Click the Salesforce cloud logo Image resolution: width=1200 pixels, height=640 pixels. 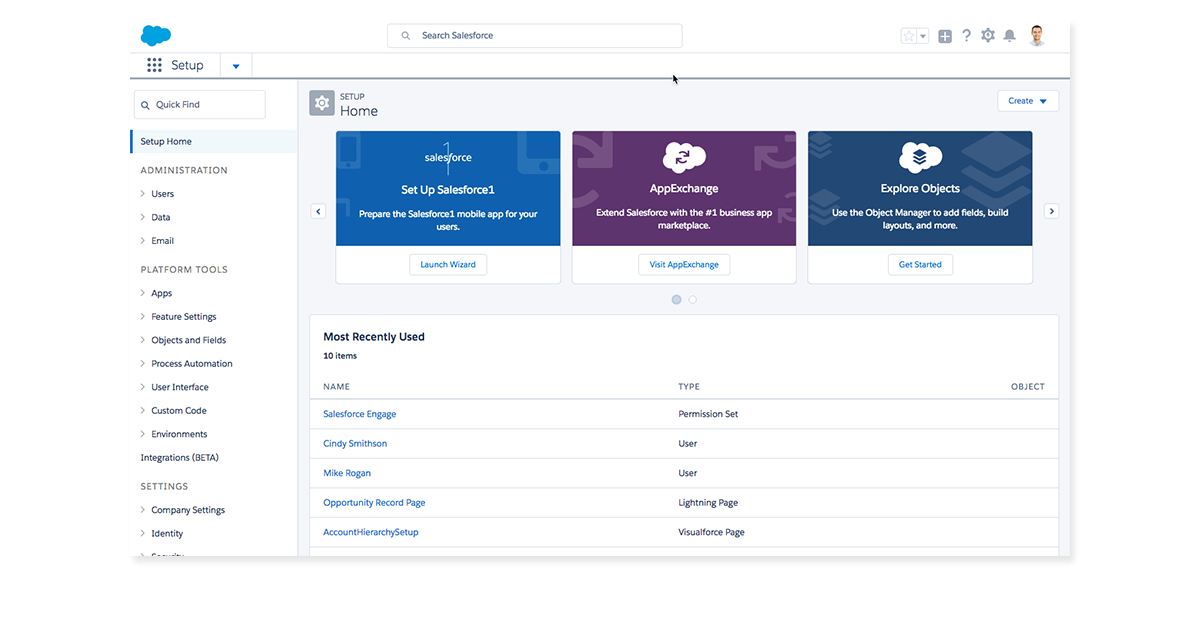(156, 36)
